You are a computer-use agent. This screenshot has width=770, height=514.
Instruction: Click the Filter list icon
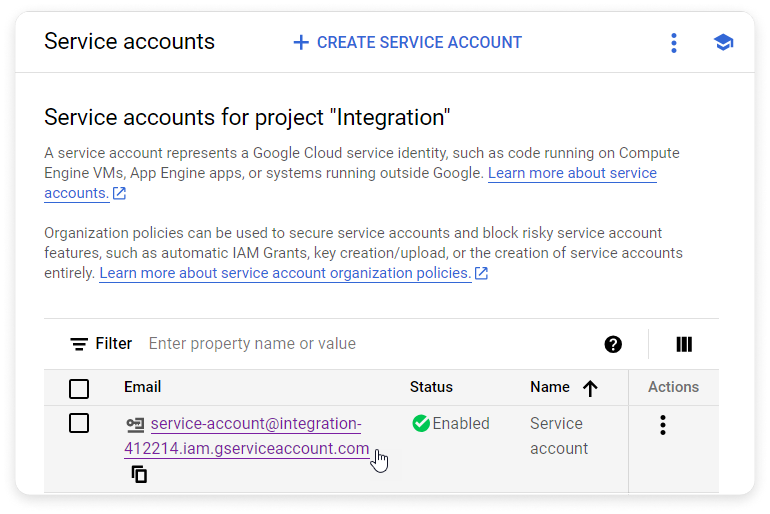point(79,344)
